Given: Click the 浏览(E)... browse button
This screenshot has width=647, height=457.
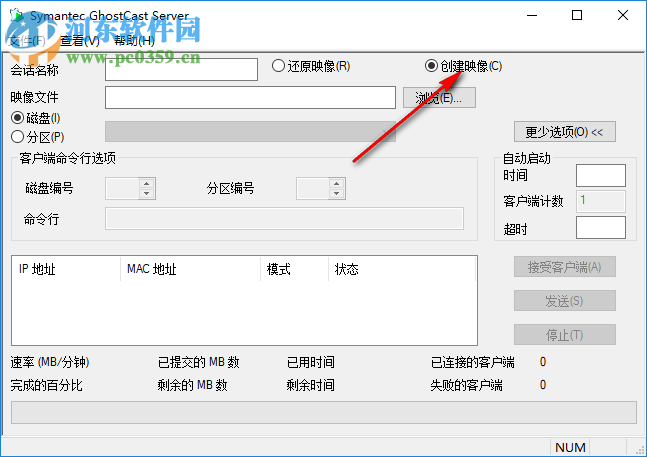Looking at the screenshot, I should pyautogui.click(x=439, y=98).
